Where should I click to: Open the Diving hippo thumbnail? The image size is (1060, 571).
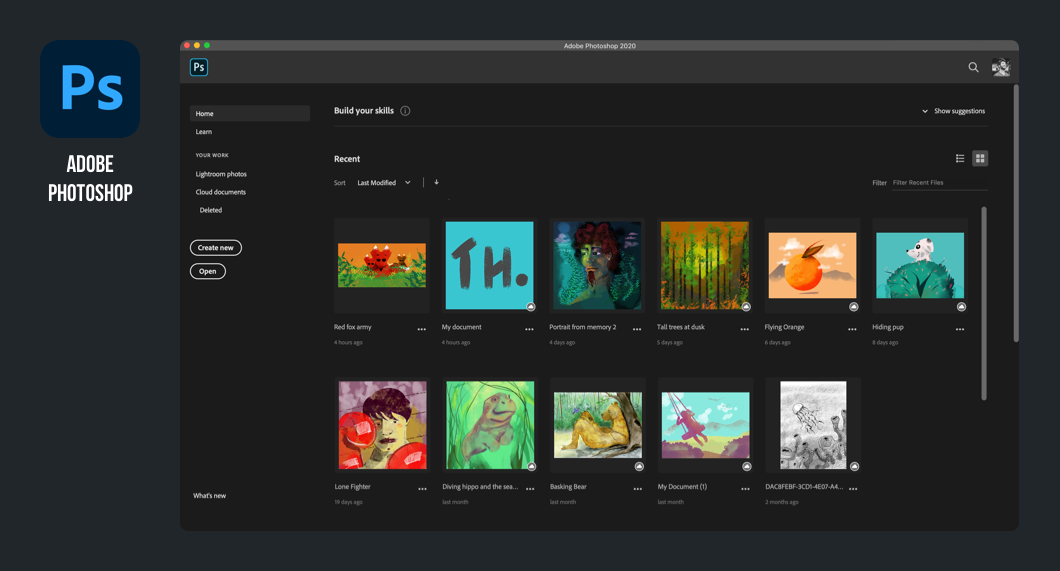490,425
